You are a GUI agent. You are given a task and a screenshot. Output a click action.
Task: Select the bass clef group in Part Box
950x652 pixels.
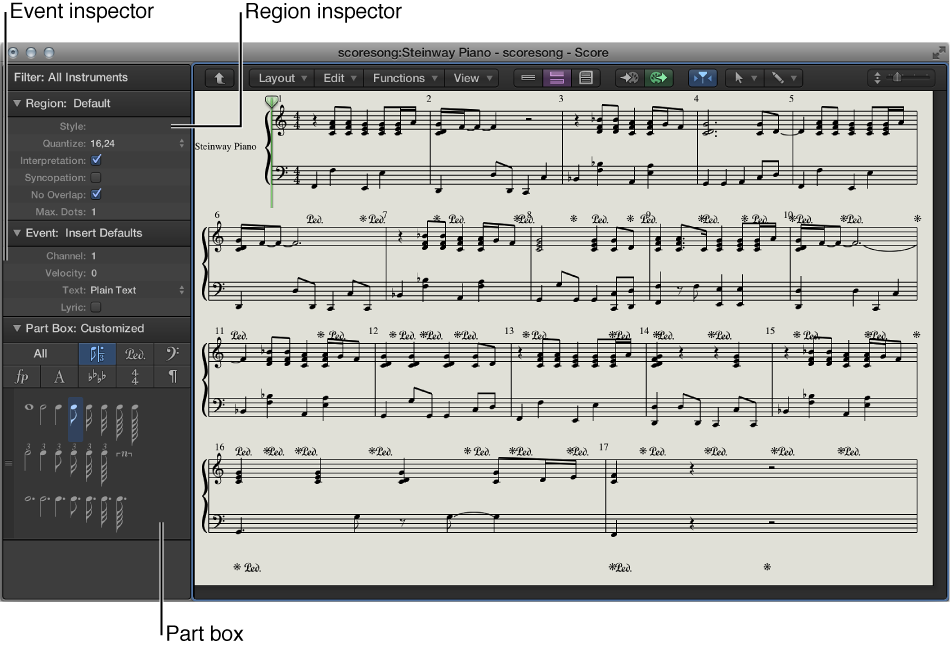(x=170, y=353)
